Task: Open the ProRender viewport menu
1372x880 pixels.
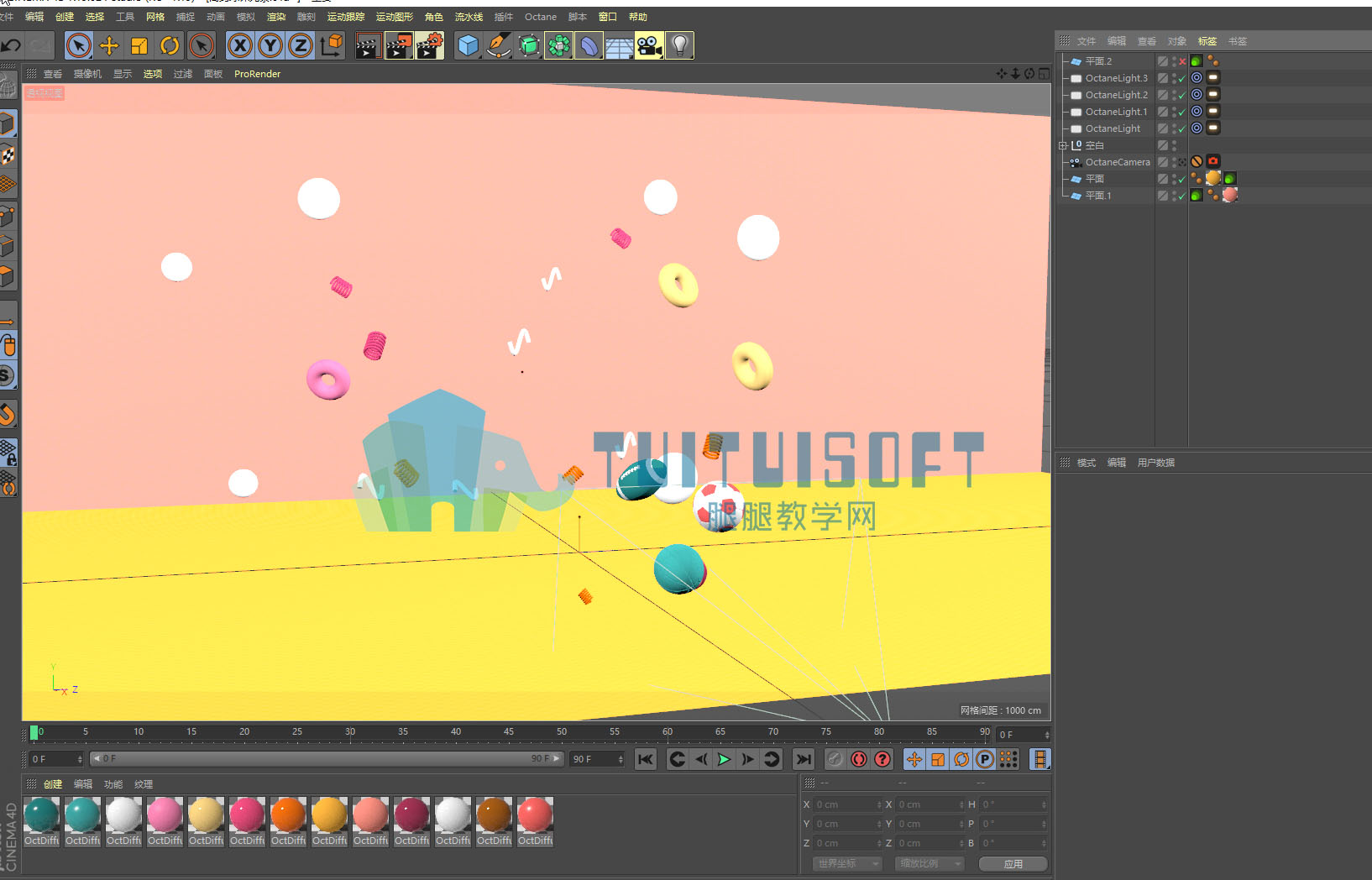Action: click(257, 74)
